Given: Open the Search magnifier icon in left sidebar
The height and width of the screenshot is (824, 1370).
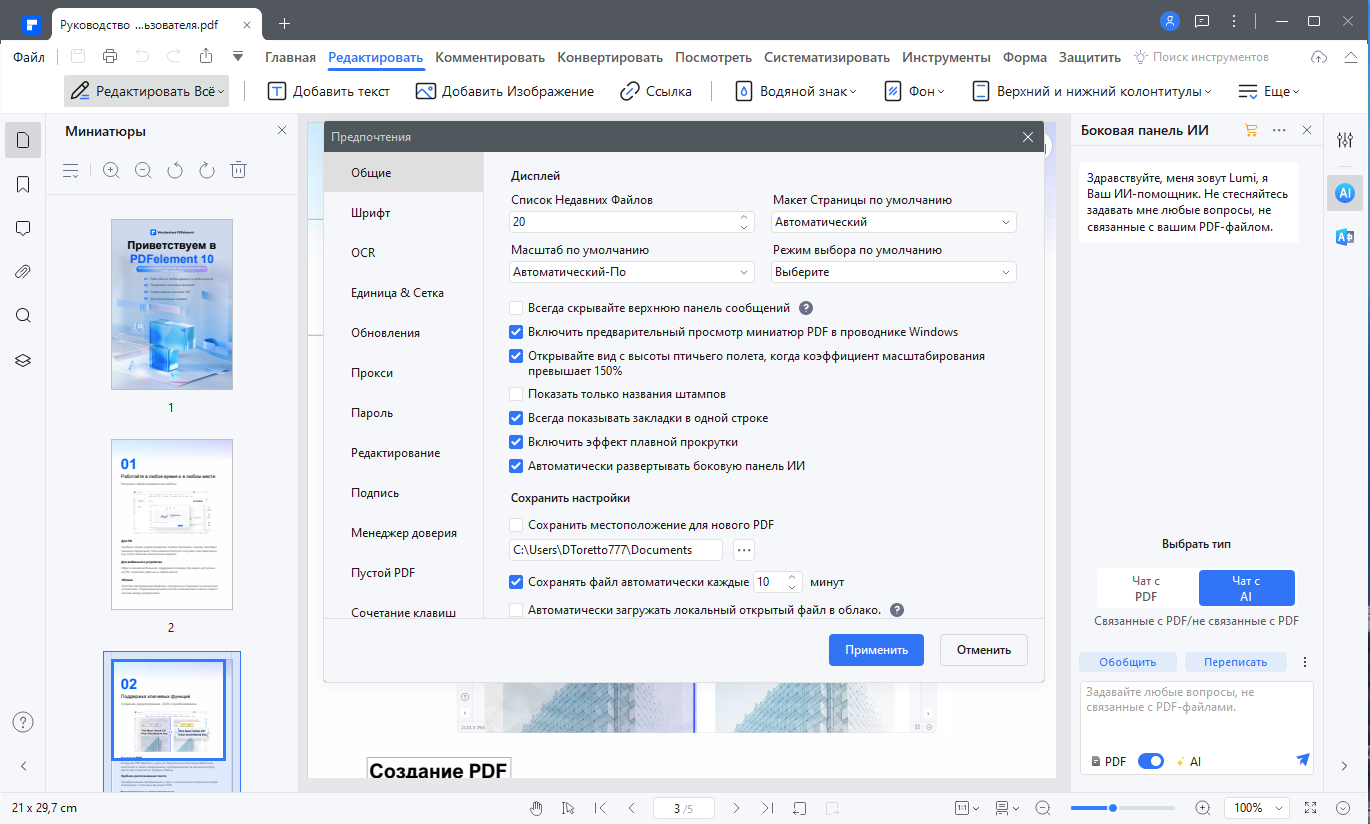Looking at the screenshot, I should [23, 315].
